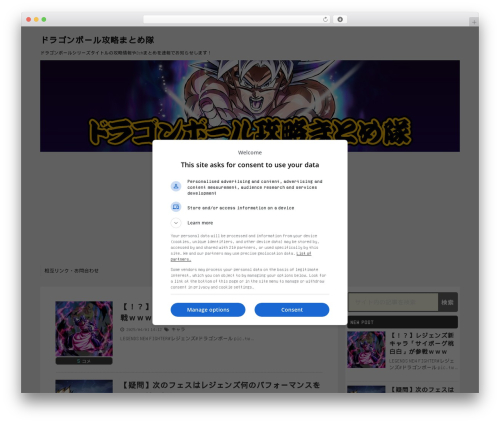Click the 検索 search button
Image resolution: width=500 pixels, height=423 pixels.
(x=448, y=302)
